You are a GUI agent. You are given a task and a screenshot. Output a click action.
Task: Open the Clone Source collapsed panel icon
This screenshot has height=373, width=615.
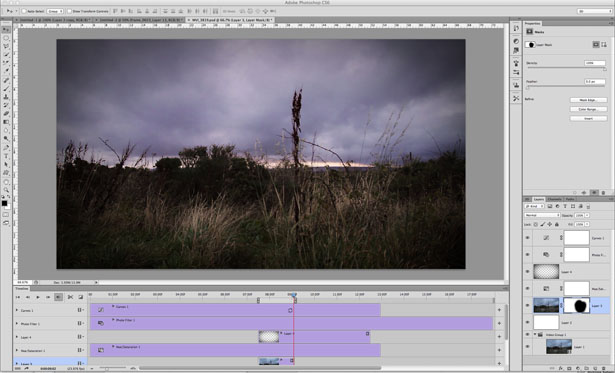click(x=516, y=85)
